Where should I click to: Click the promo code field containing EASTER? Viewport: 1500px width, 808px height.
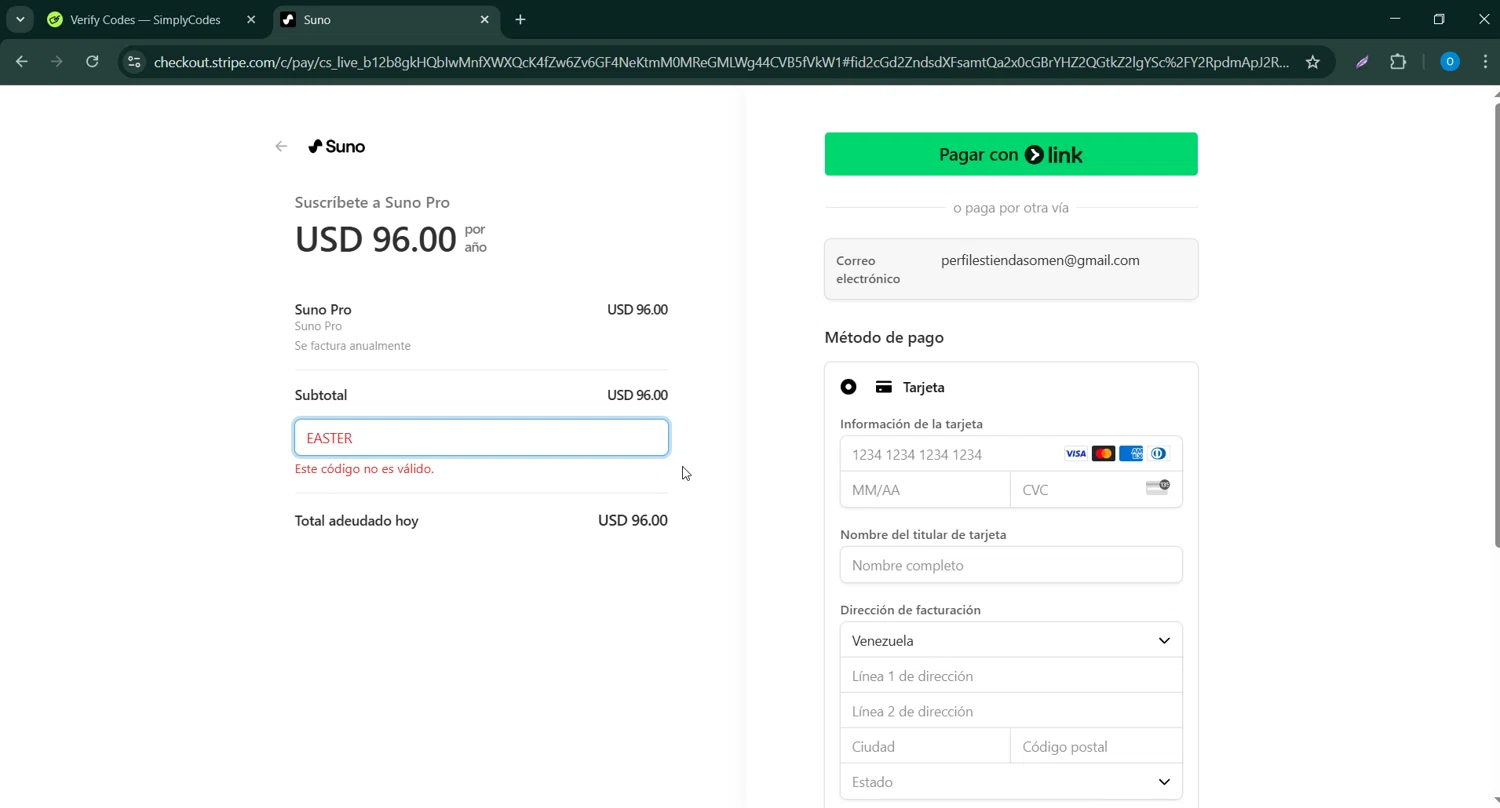pos(481,438)
